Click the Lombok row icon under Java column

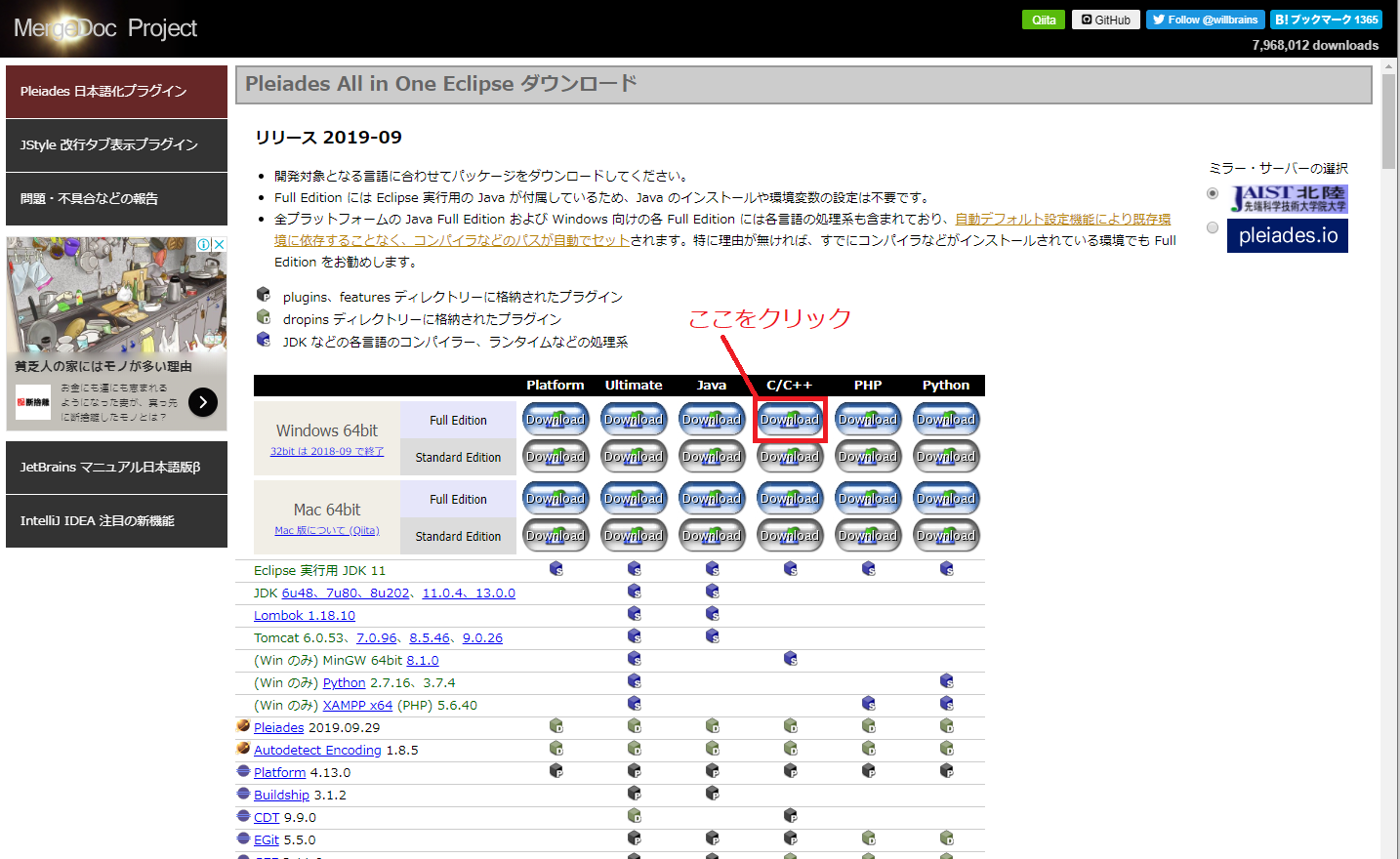[712, 614]
